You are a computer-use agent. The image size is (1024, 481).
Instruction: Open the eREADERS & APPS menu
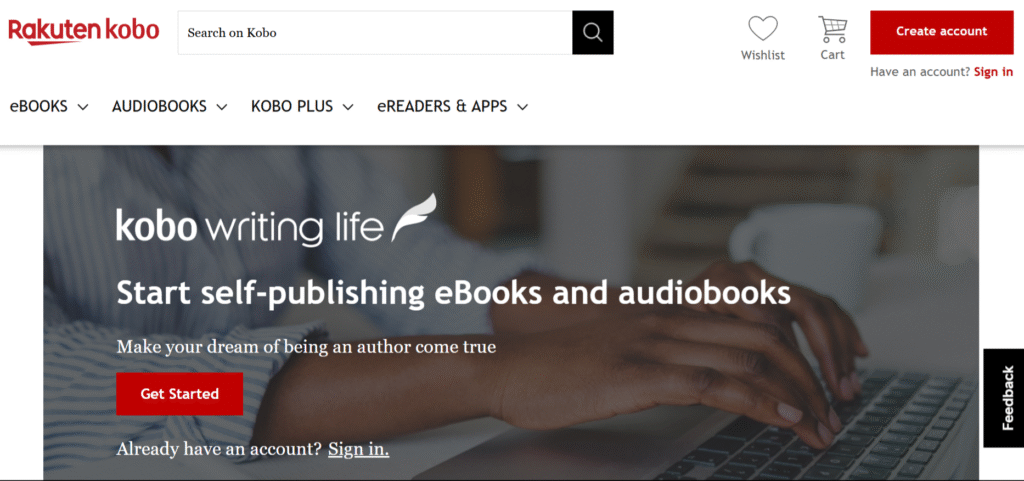[x=442, y=106]
